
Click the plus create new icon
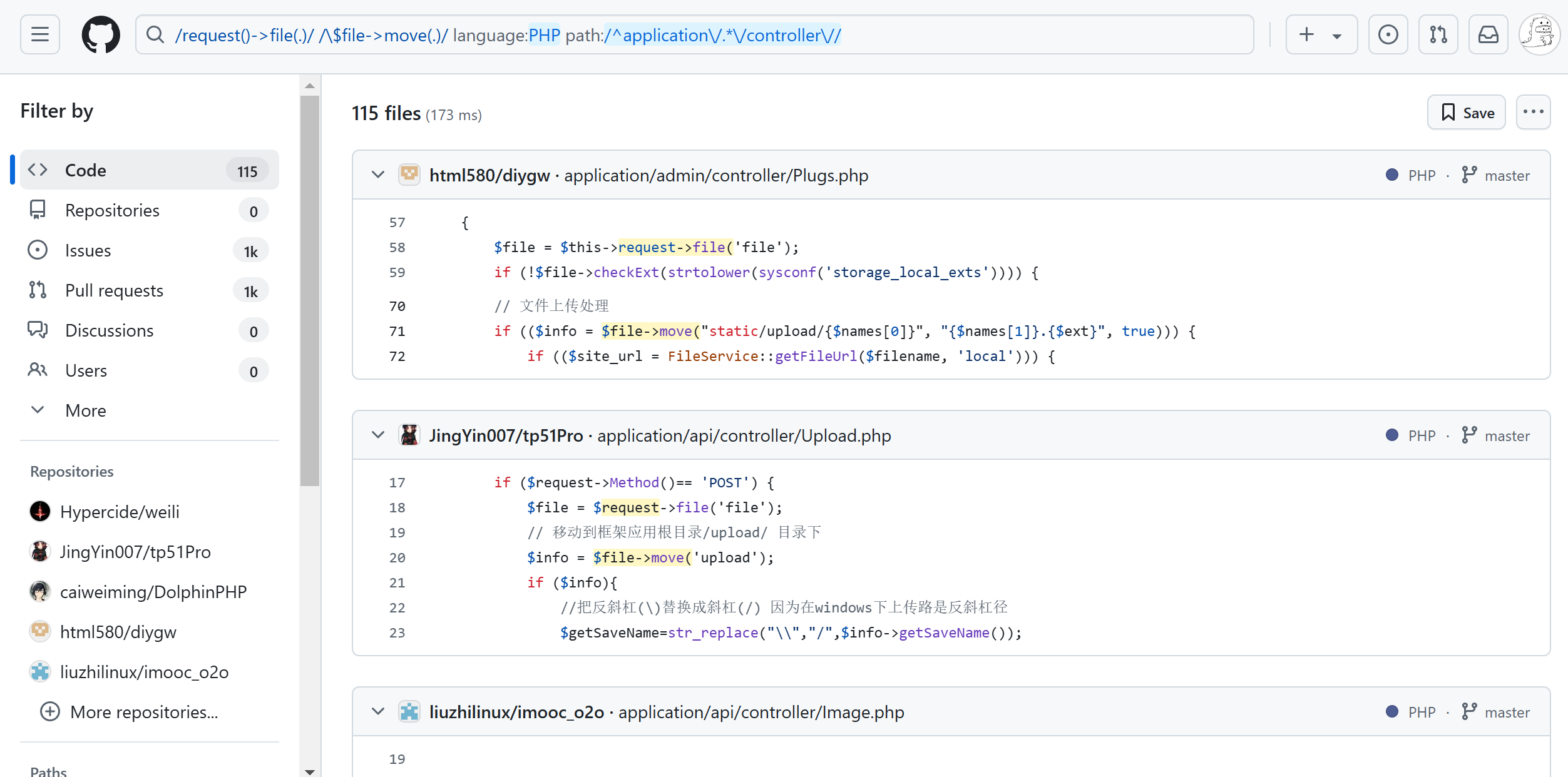point(1306,34)
